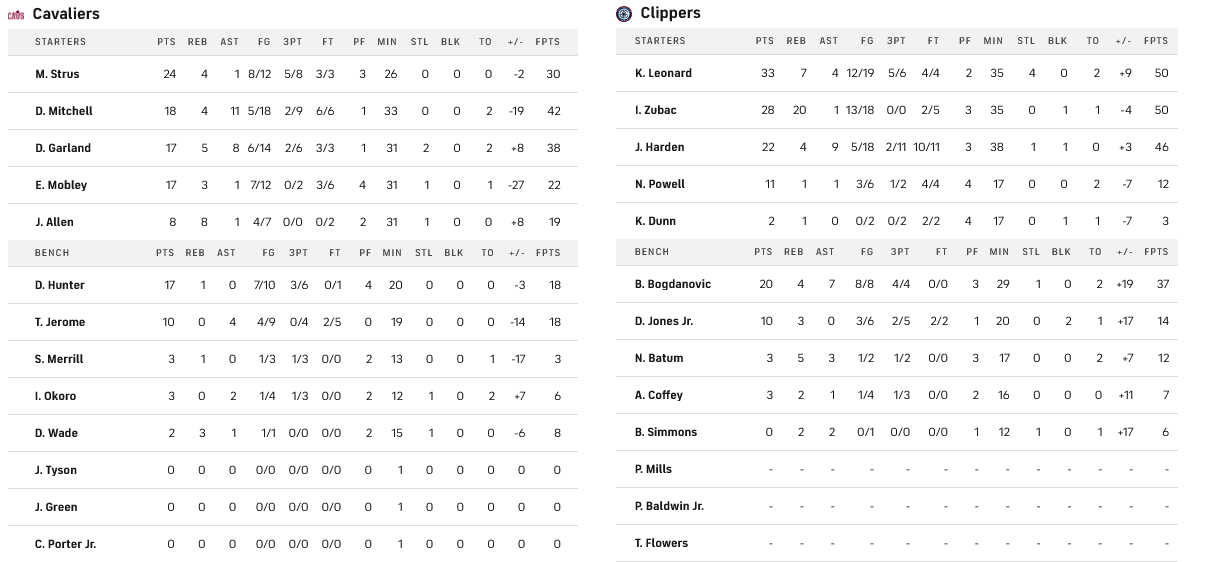Select D. Hunter from Cavaliers bench
The width and height of the screenshot is (1211, 562).
coord(60,285)
